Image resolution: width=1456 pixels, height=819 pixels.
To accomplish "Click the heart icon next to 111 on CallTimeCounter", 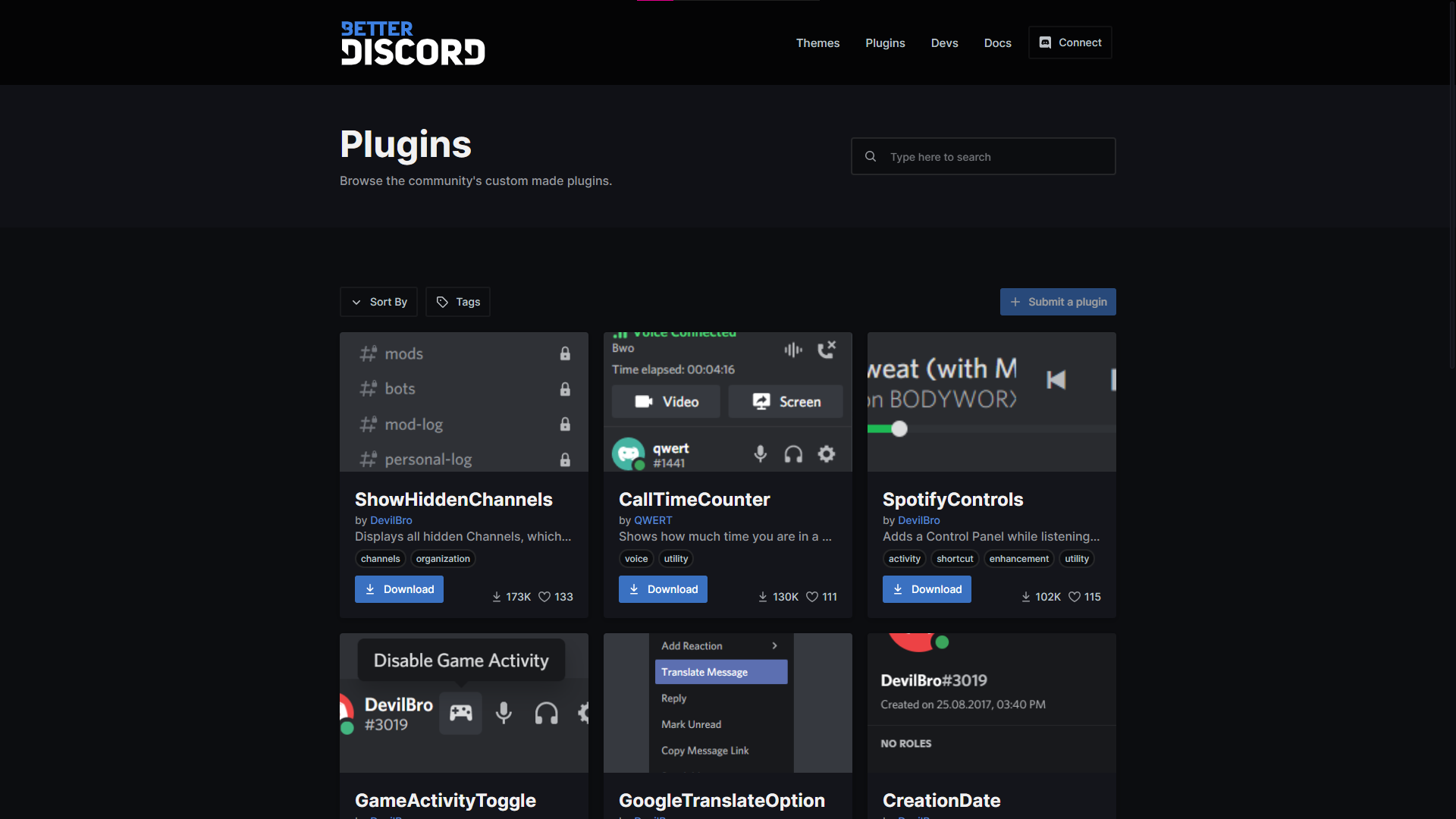I will [811, 597].
